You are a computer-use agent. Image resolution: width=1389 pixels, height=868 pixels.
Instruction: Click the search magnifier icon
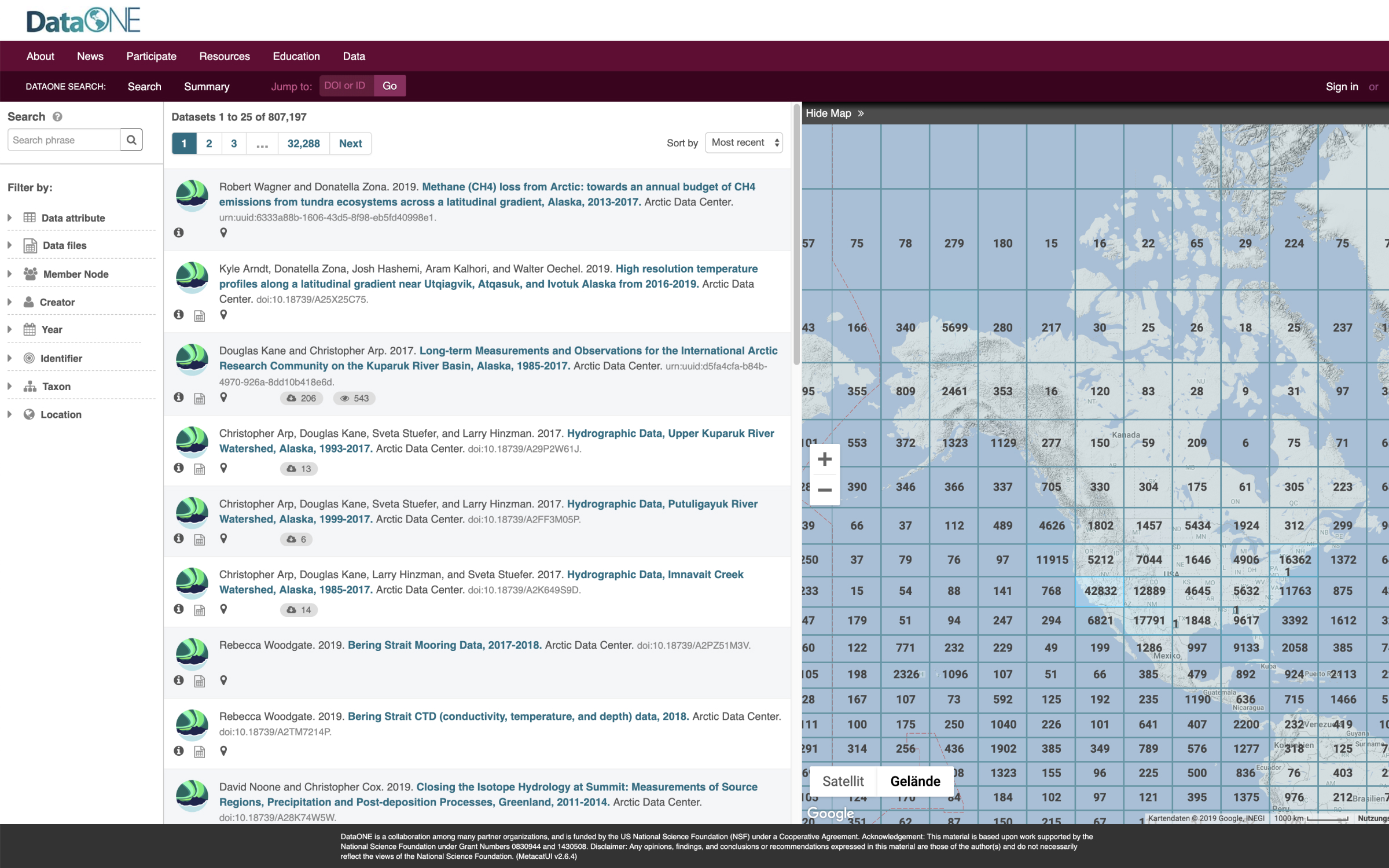[131, 139]
